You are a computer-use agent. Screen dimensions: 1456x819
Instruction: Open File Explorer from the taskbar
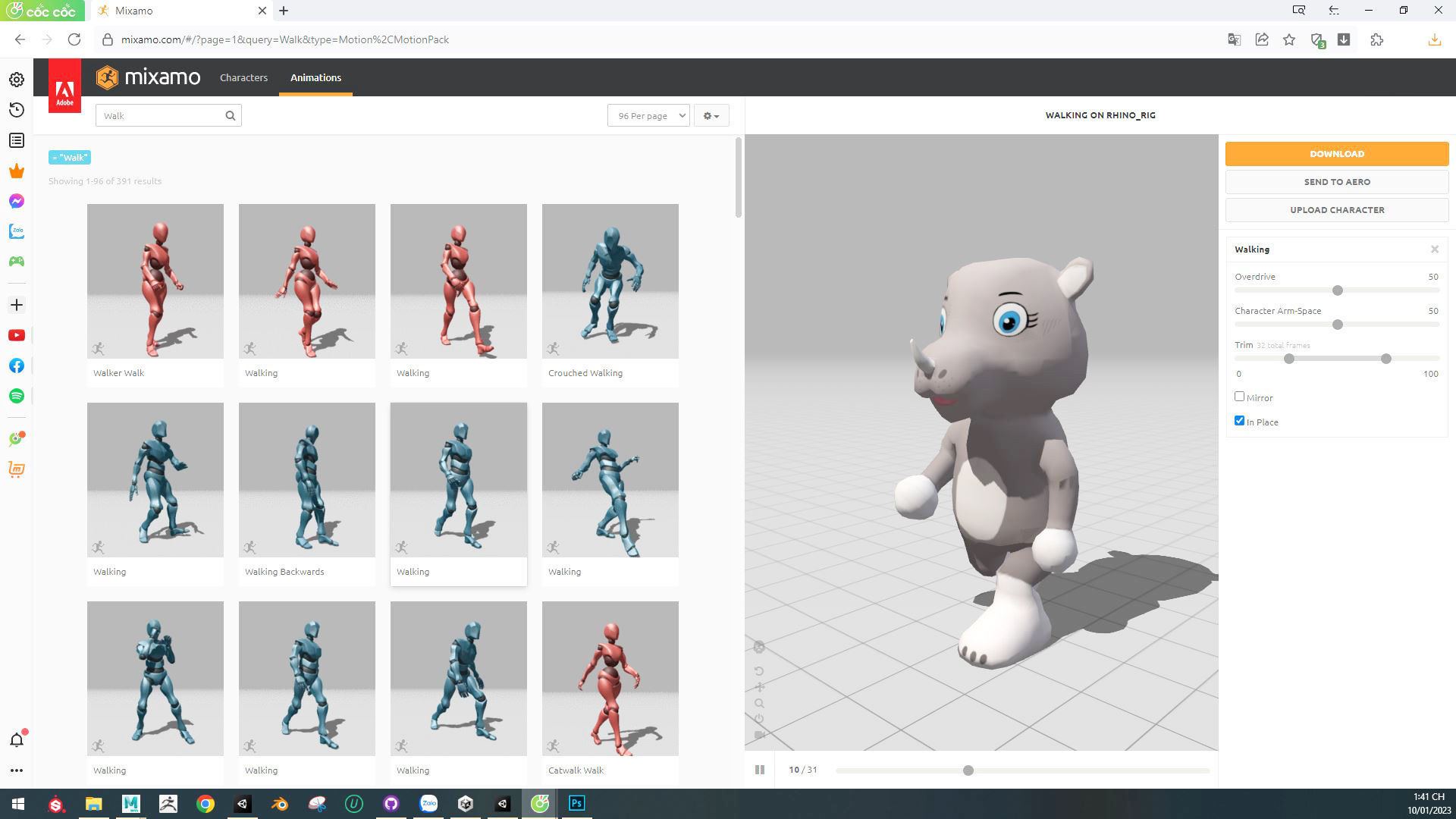coord(93,803)
